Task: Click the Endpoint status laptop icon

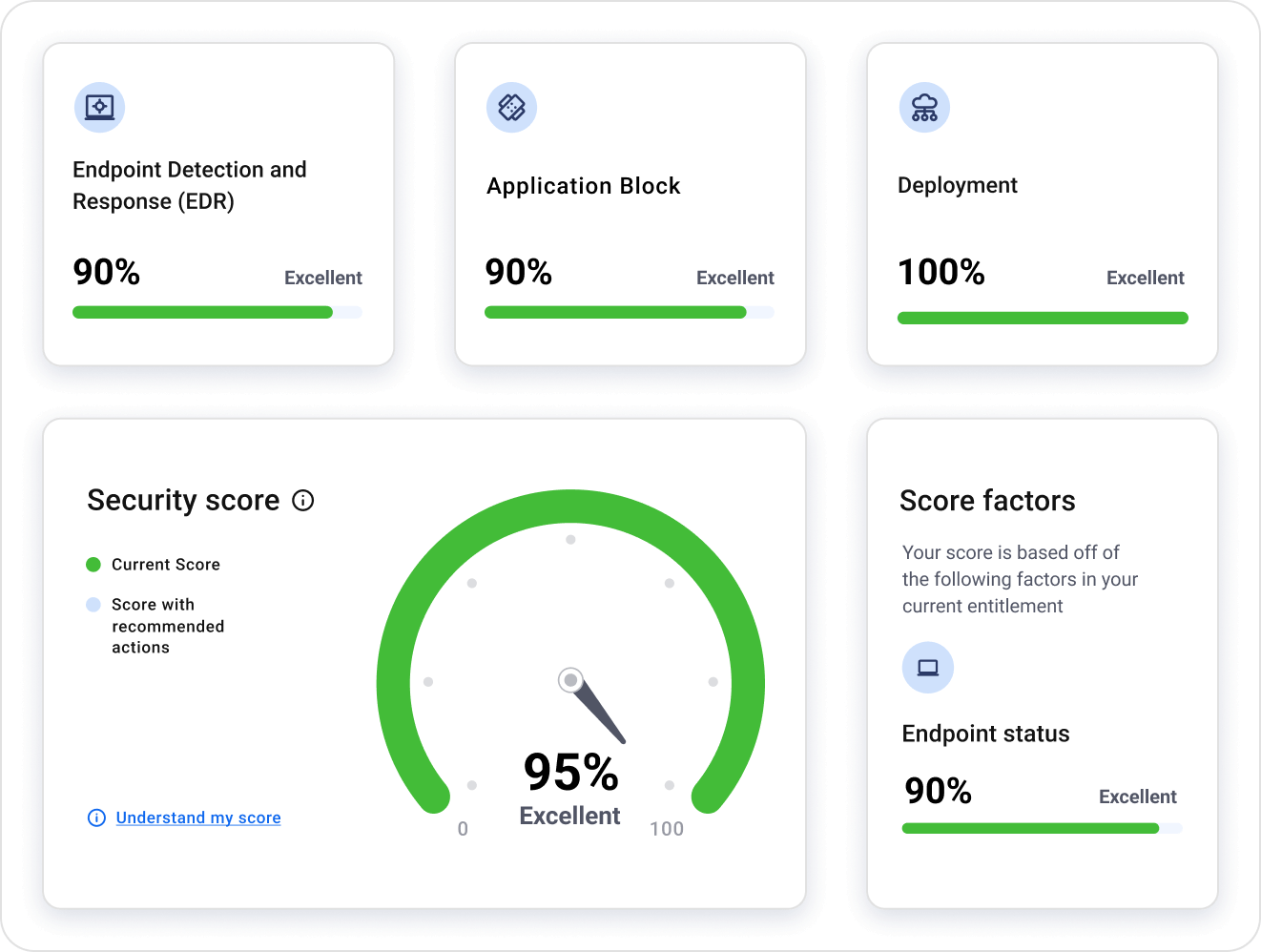Action: 927,667
